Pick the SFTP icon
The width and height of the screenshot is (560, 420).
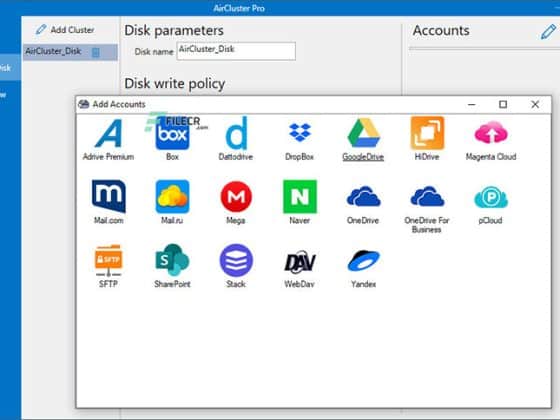coord(109,260)
